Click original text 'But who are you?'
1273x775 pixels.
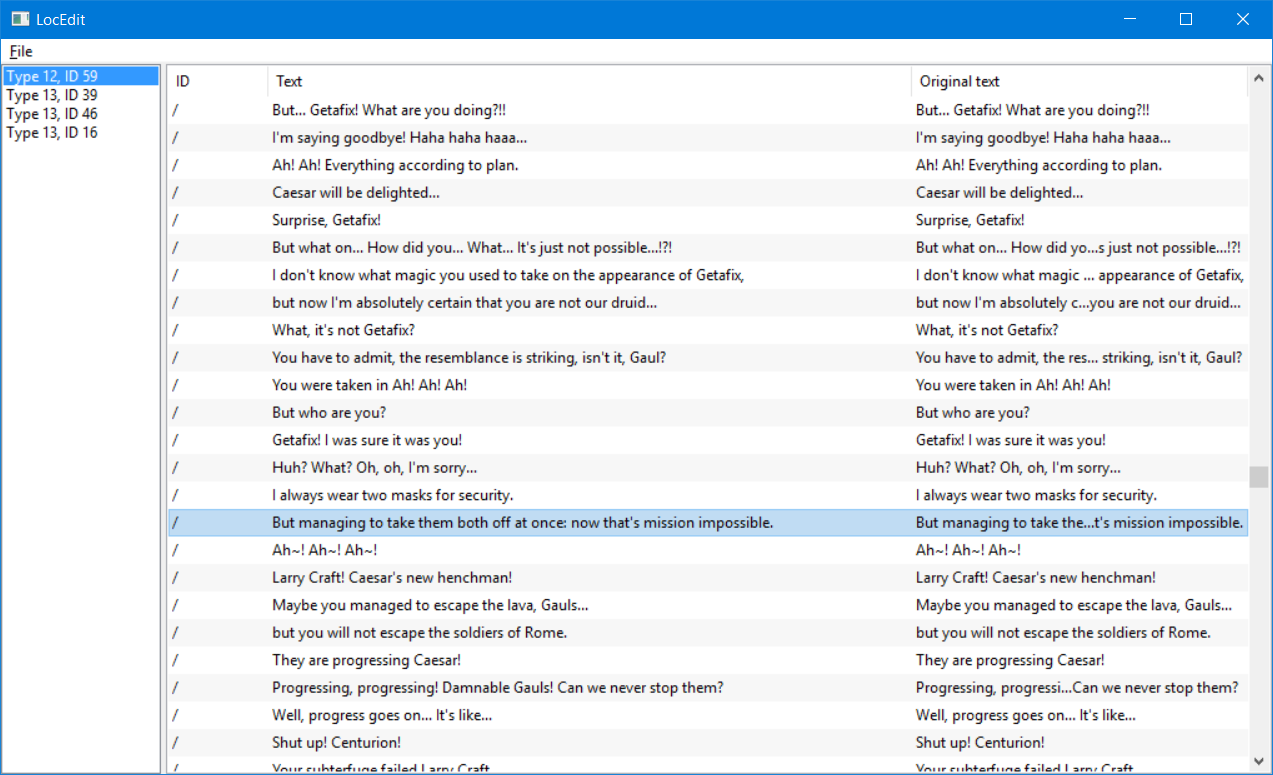coord(973,412)
